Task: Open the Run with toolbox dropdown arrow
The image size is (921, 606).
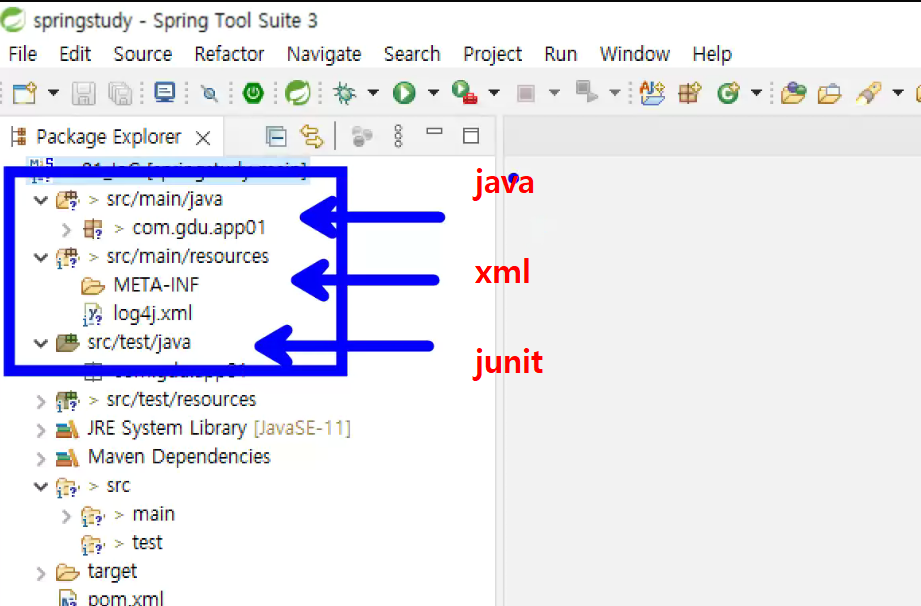Action: 494,93
